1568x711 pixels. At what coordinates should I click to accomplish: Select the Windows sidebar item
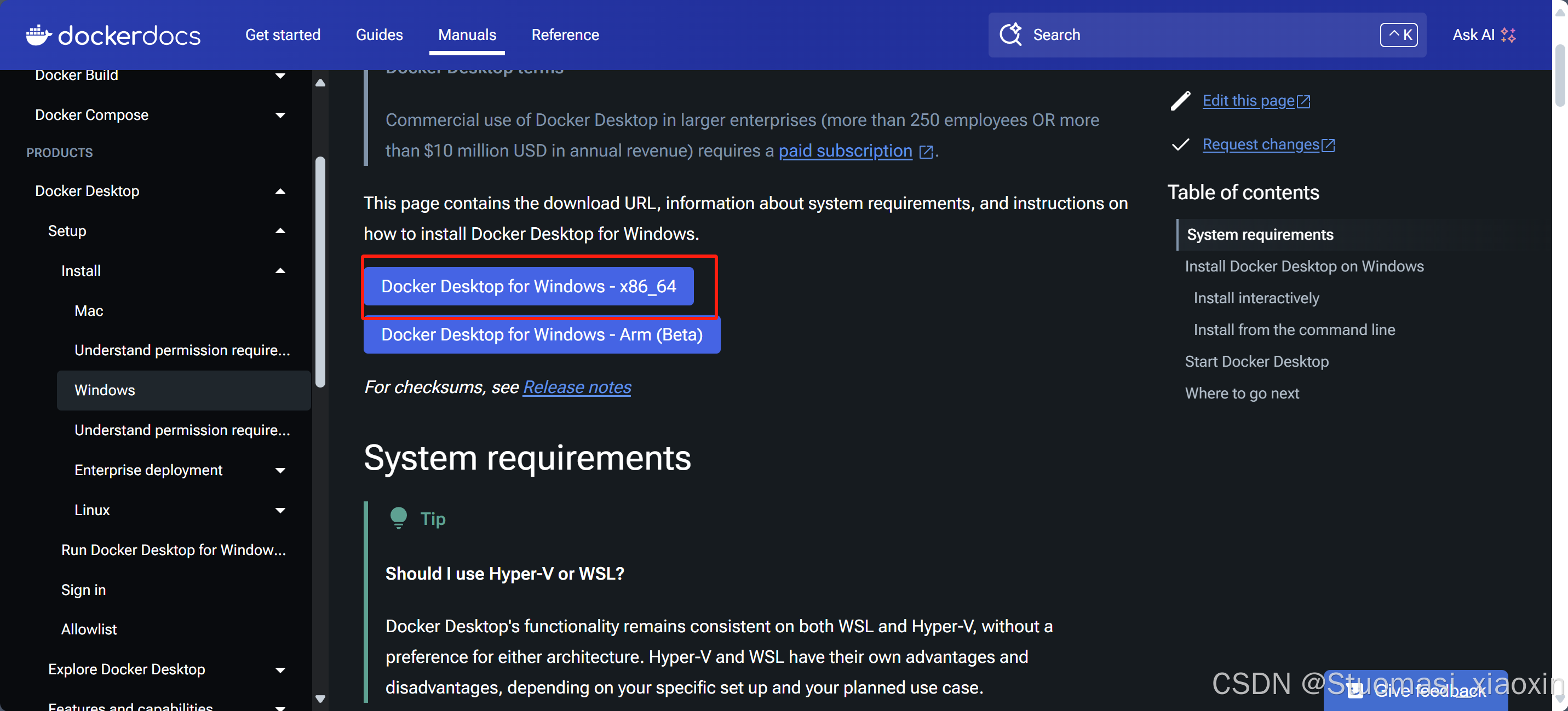coord(184,390)
